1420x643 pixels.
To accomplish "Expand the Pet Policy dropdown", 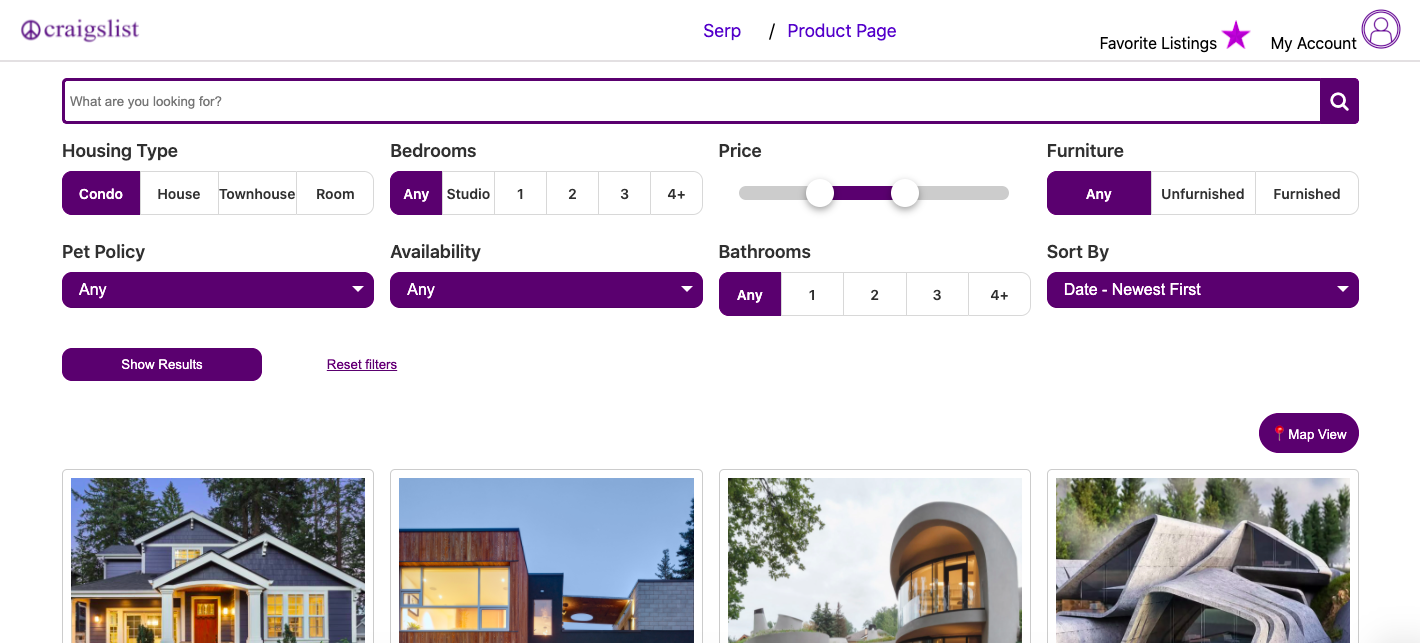I will (x=218, y=290).
